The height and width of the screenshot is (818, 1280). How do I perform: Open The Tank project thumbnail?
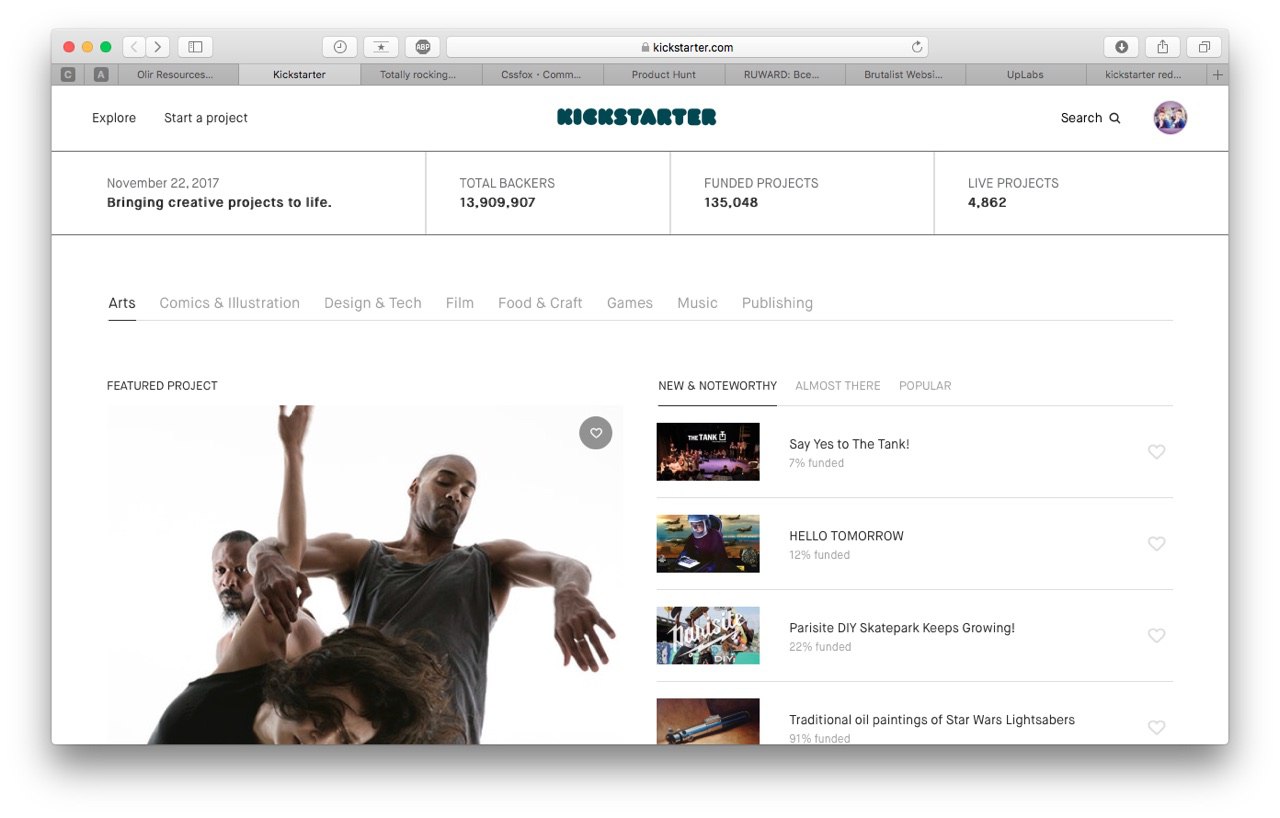point(708,451)
